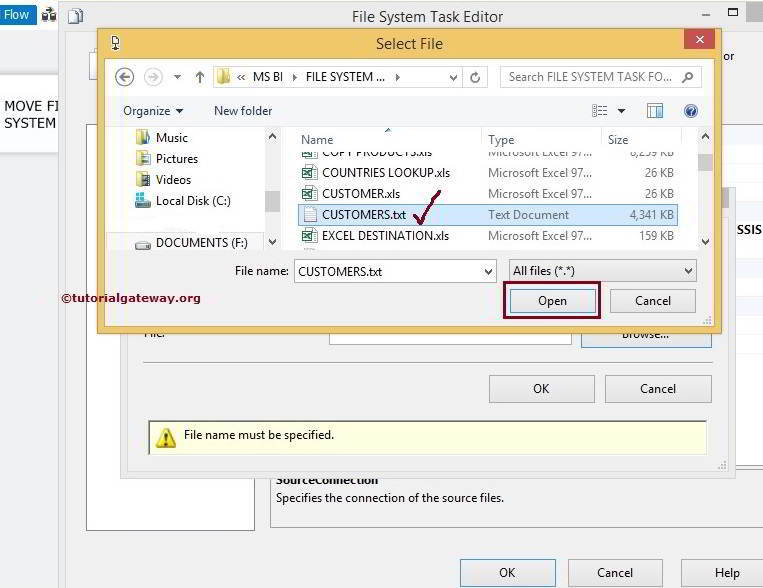Click the warning icon beside File name message
This screenshot has width=763, height=588.
coord(165,437)
